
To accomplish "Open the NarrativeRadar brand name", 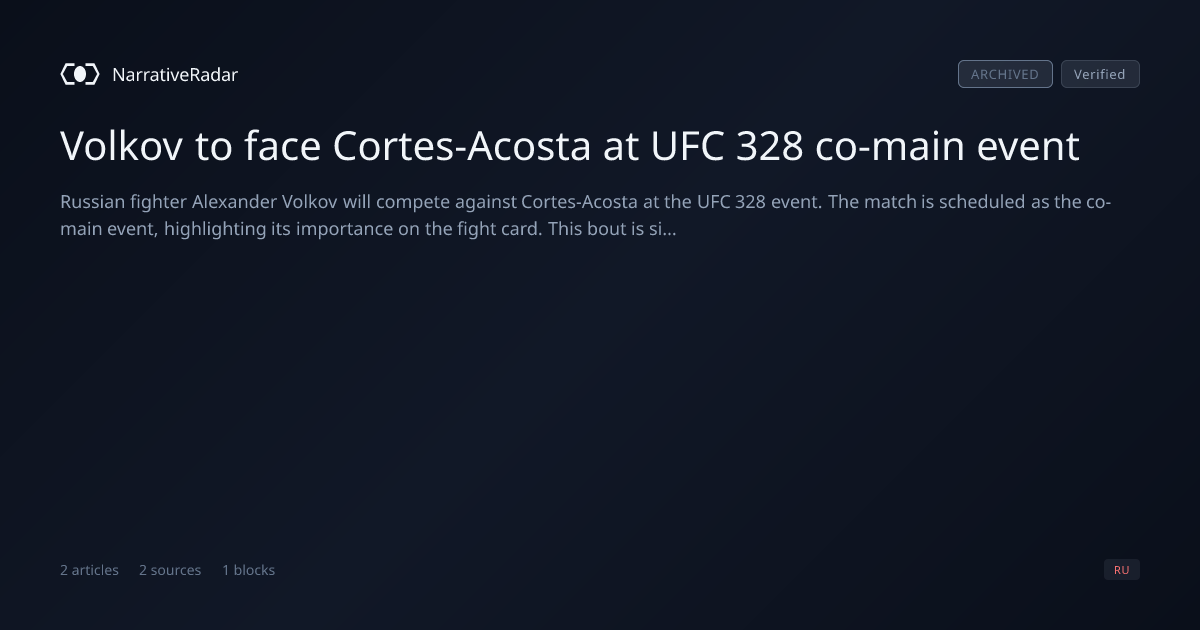I will tap(175, 74).
